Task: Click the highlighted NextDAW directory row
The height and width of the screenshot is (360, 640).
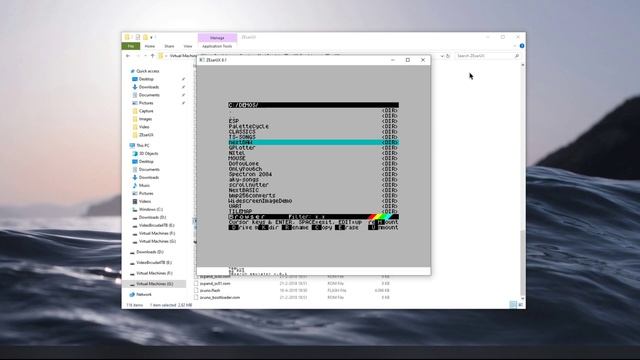Action: 313,142
